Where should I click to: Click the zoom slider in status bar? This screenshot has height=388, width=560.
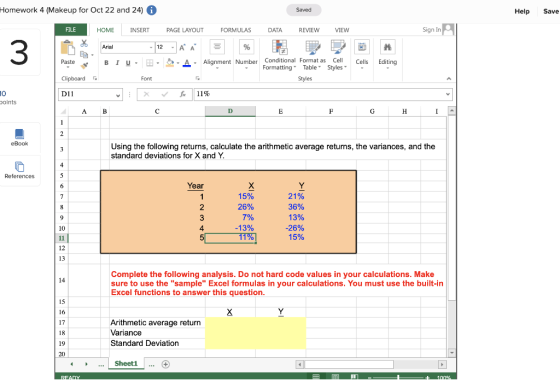click(398, 377)
